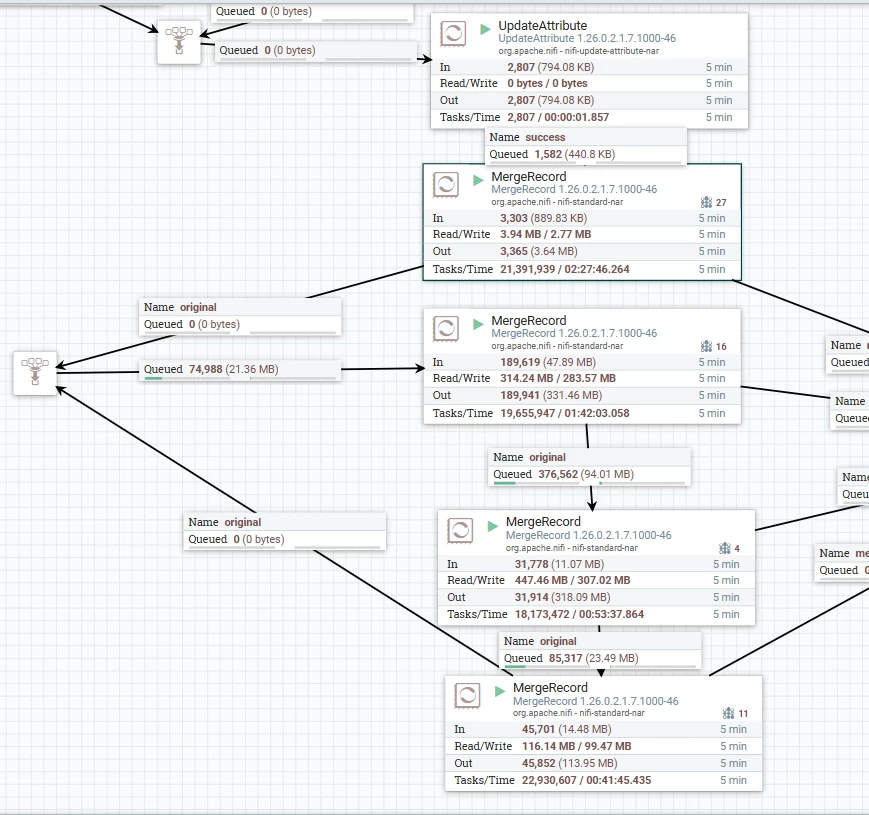869x815 pixels.
Task: Click the UpdateAttribute processor icon
Action: click(x=453, y=34)
